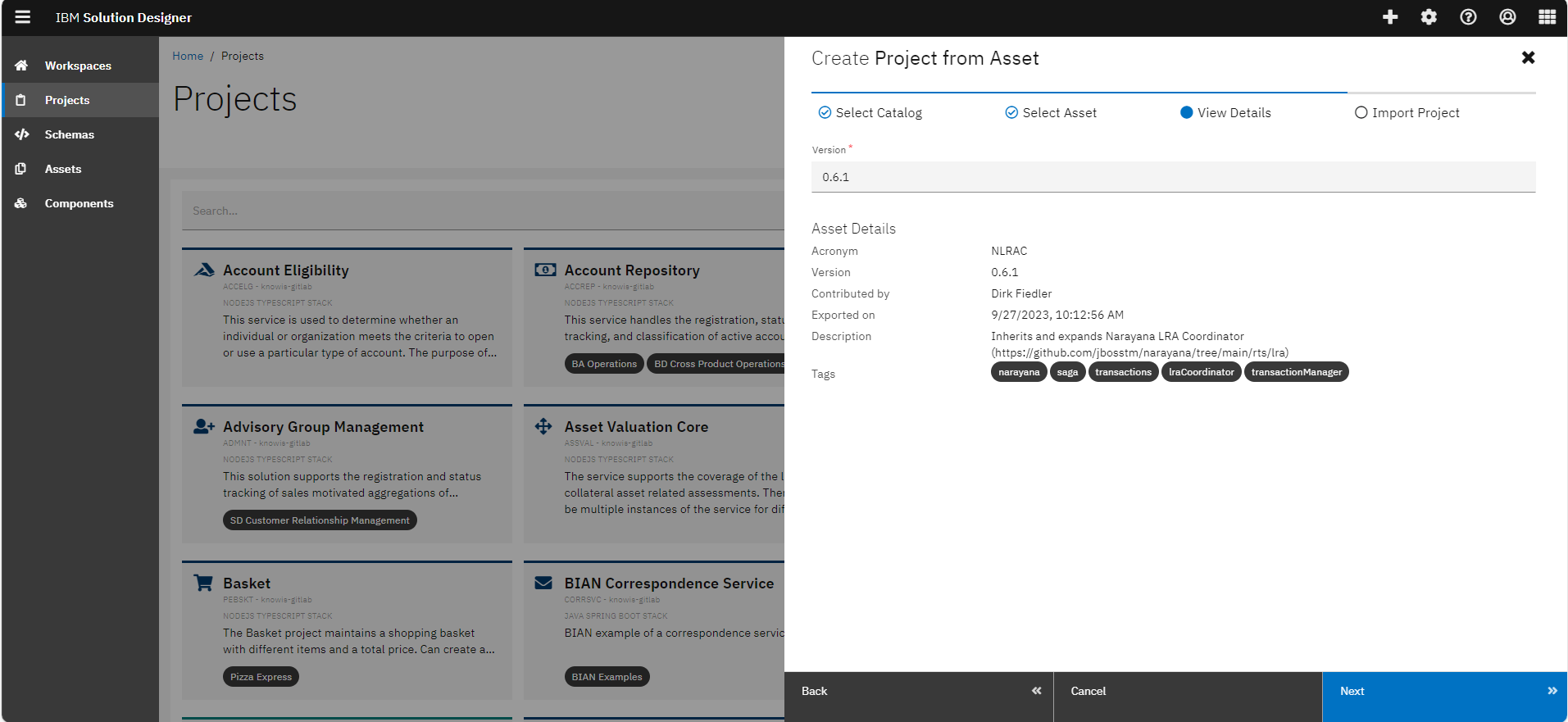
Task: Open the Account Eligibility project title
Action: click(286, 270)
